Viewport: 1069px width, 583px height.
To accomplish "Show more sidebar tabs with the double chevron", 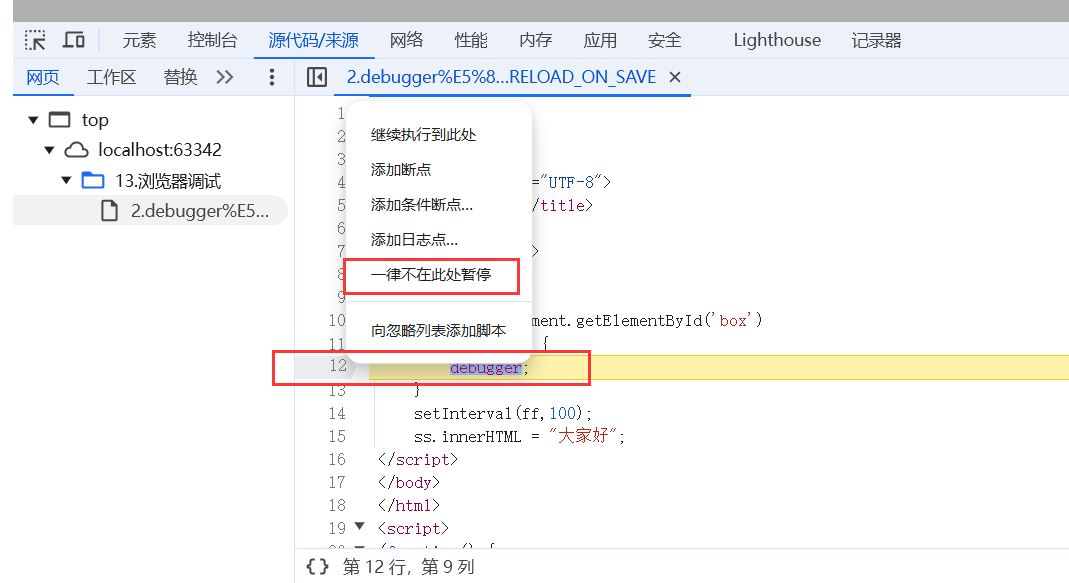I will (225, 77).
